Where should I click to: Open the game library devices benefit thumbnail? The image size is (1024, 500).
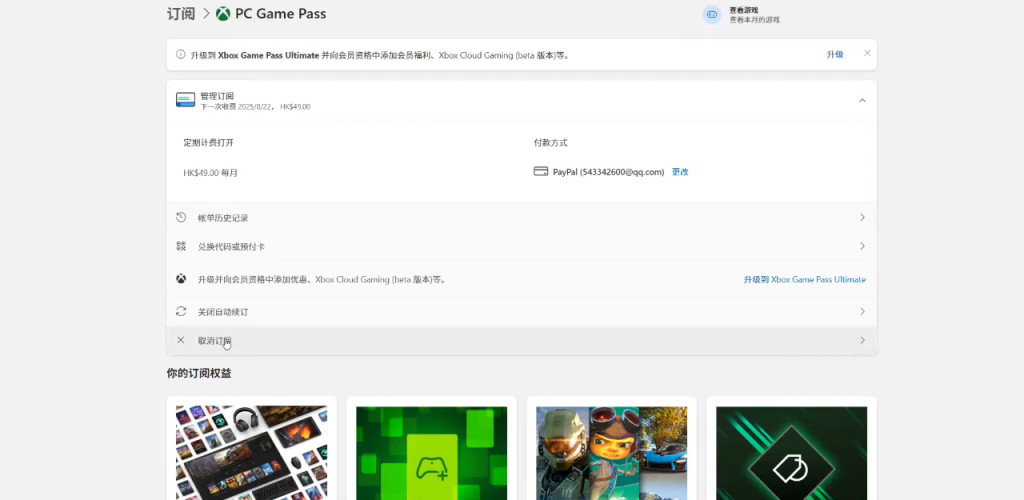point(251,453)
